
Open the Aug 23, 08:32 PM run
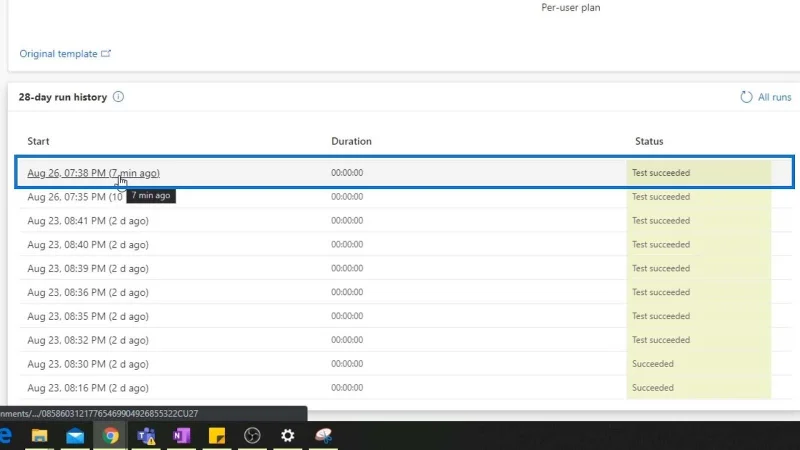88,340
